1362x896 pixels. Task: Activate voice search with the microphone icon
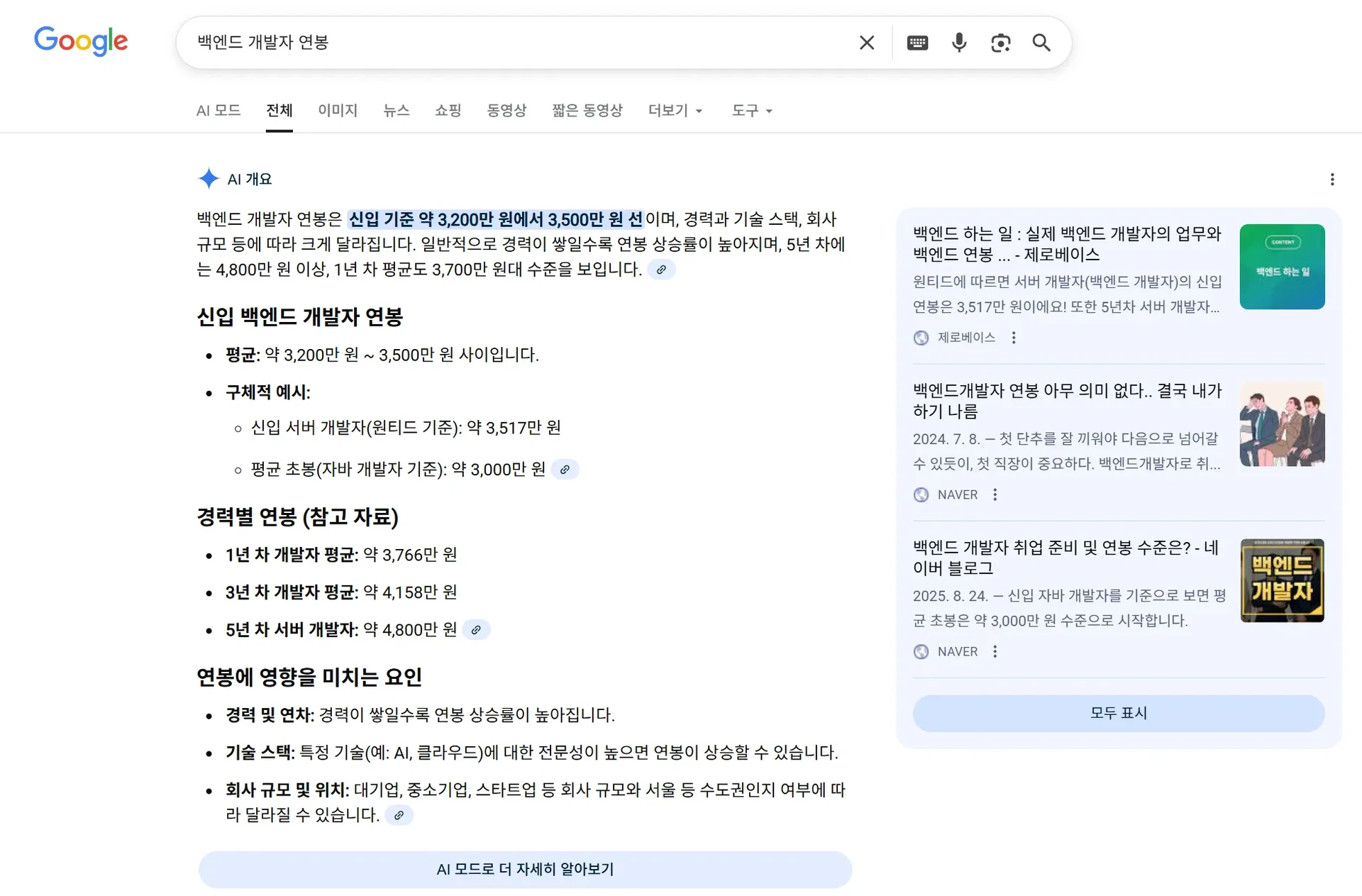click(x=959, y=43)
